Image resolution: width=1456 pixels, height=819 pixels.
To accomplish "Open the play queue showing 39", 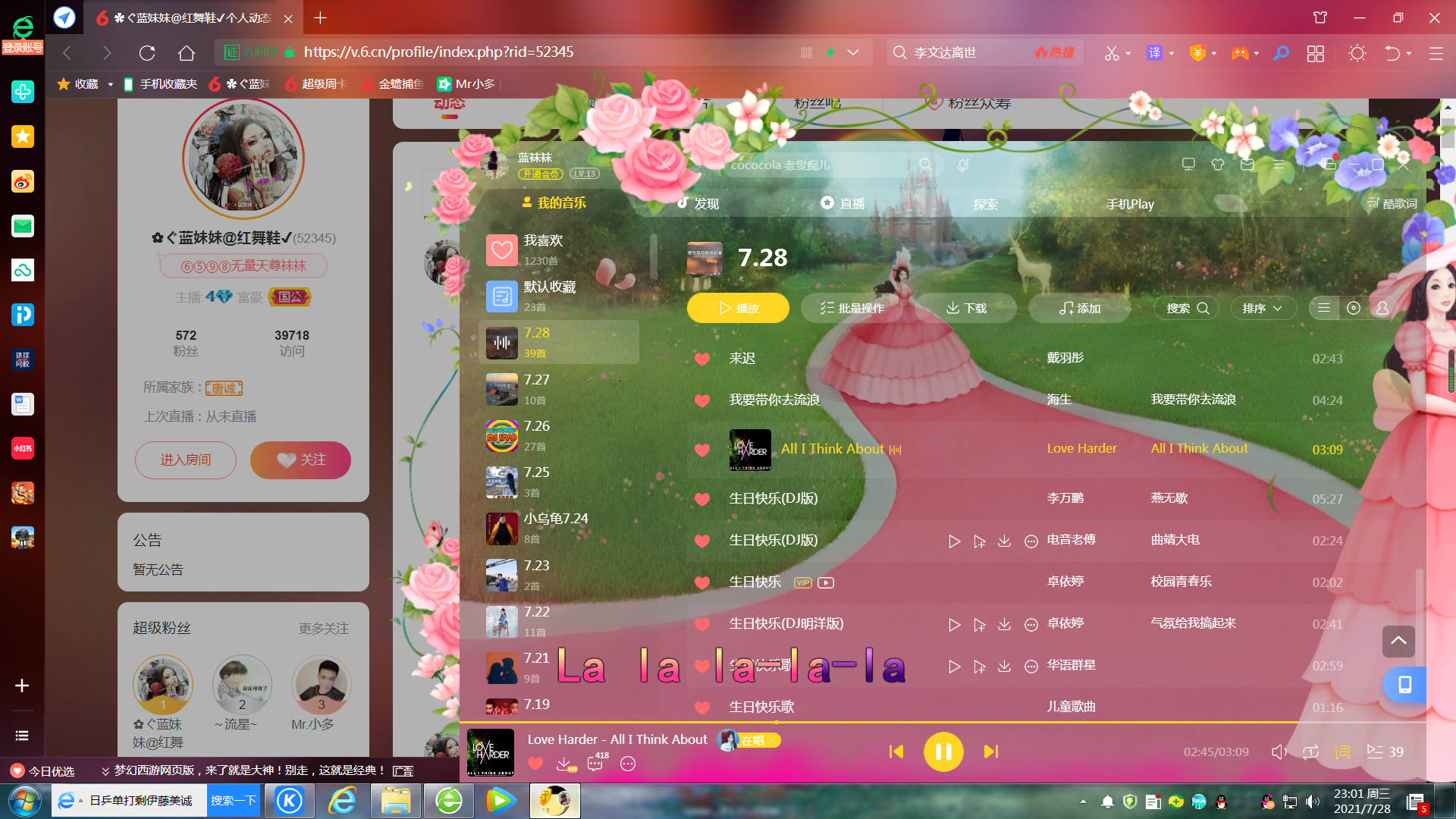I will click(1385, 752).
